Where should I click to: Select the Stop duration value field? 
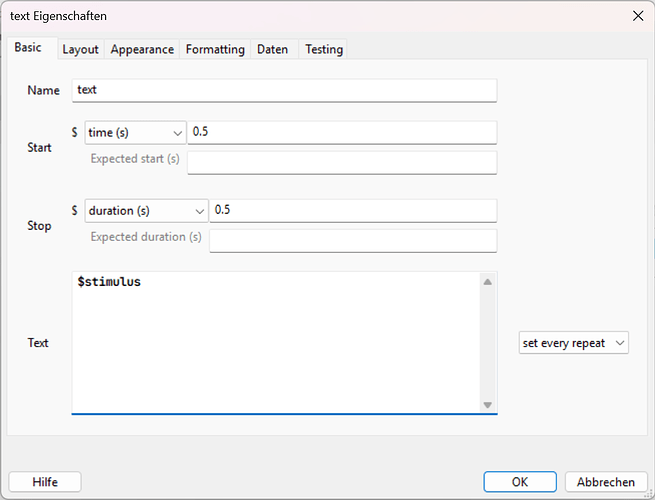point(352,210)
